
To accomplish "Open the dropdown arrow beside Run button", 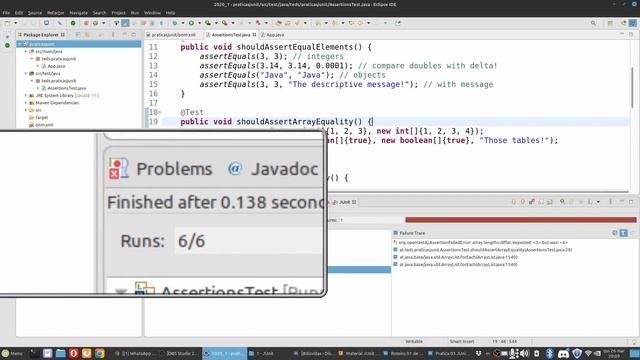I will point(199,23).
